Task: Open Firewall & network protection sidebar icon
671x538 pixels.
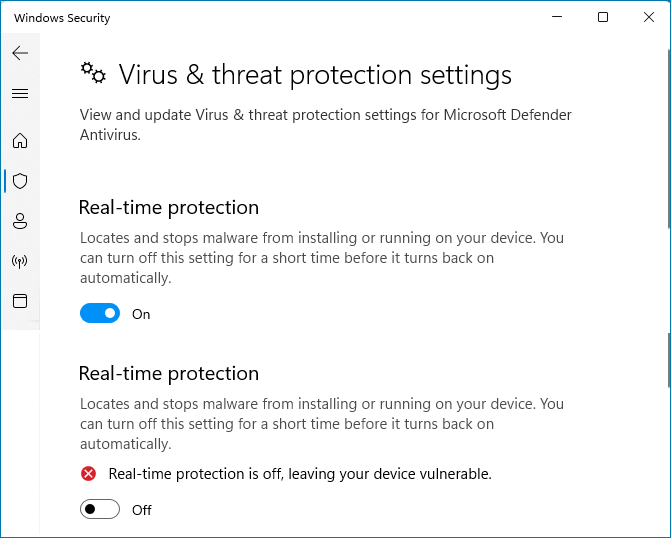Action: point(20,261)
